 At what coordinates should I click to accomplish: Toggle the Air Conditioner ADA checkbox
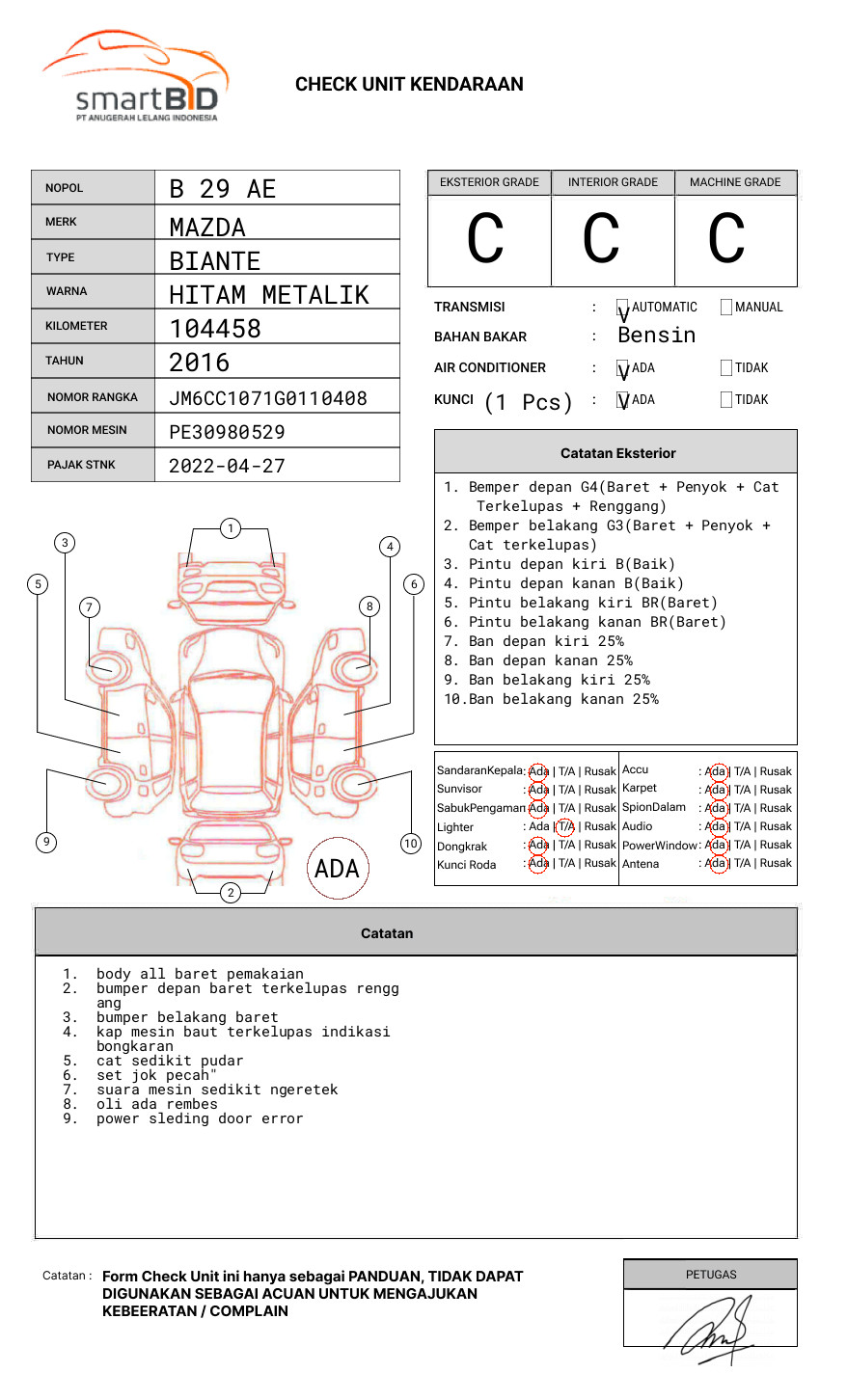click(x=622, y=368)
